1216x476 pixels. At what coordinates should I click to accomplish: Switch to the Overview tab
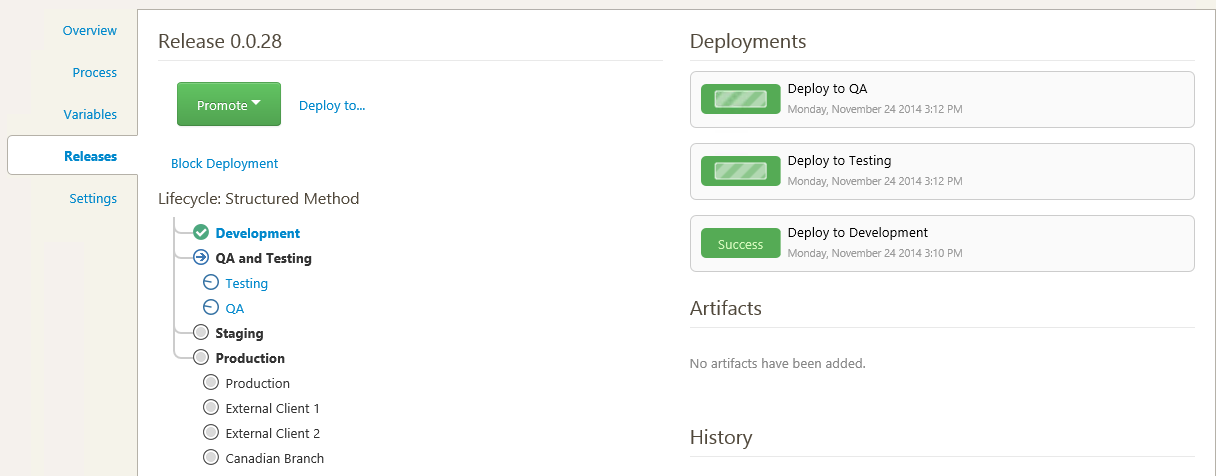pos(89,31)
